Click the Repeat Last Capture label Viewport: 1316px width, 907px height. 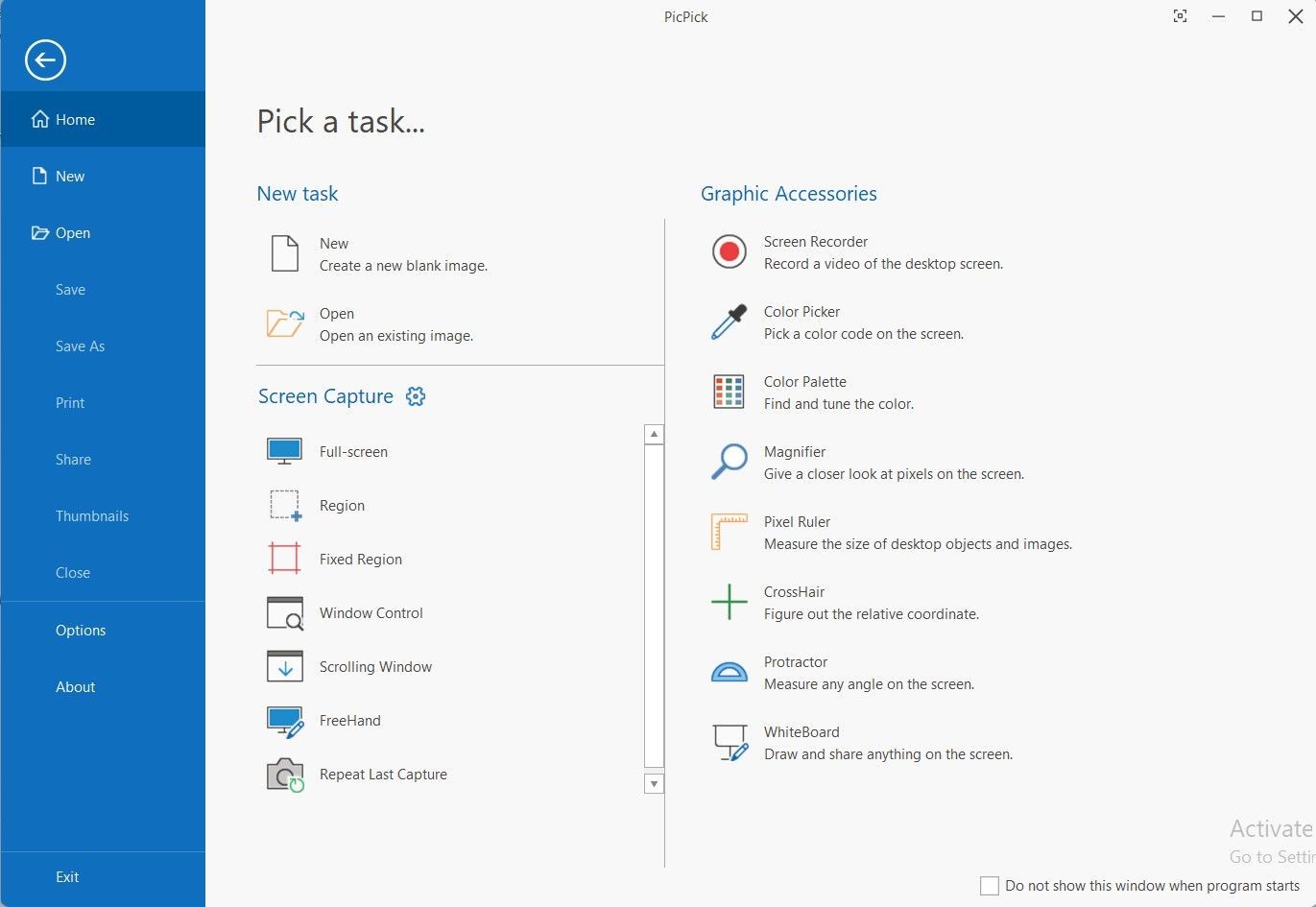point(383,774)
